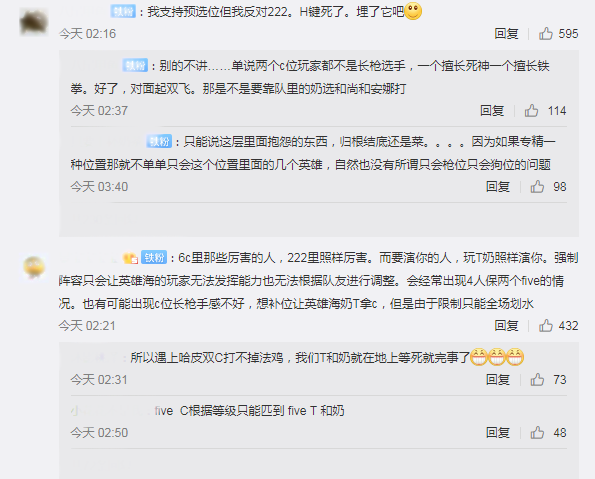
Task: Reply to the 02:50 sub-comment
Action: 498,432
